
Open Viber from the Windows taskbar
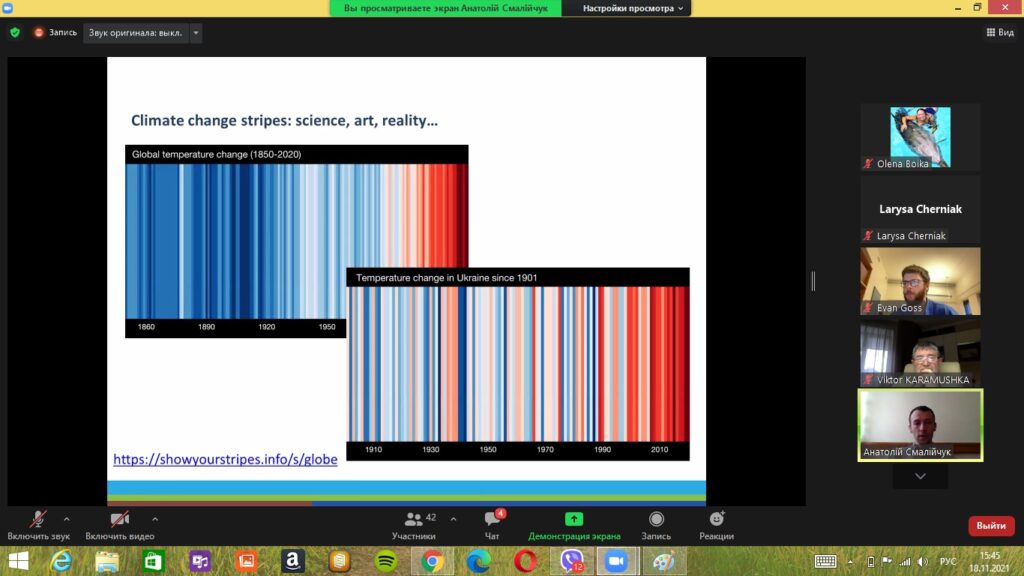pyautogui.click(x=572, y=562)
